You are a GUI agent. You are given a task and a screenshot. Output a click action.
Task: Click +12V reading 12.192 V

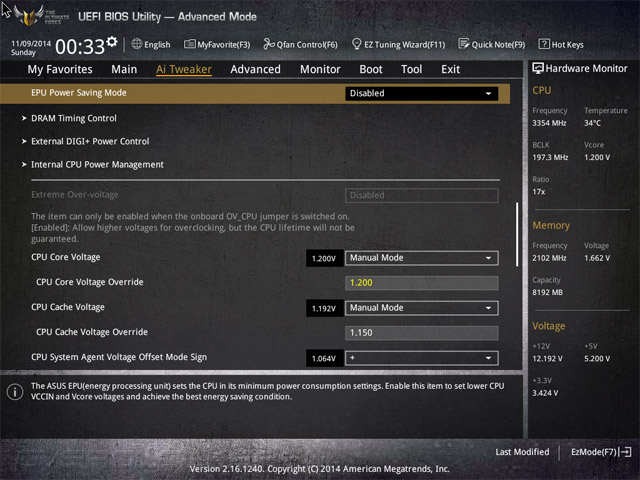tap(547, 358)
